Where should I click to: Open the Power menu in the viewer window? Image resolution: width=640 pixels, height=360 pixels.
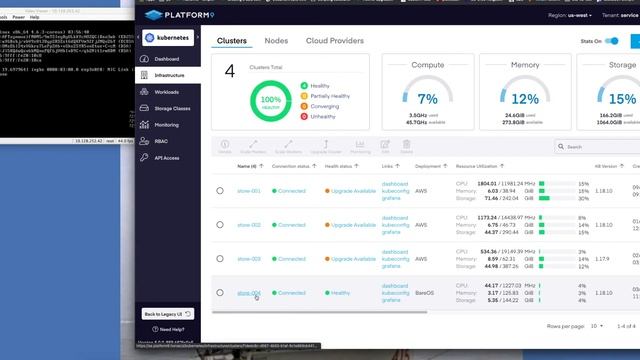[18, 17]
